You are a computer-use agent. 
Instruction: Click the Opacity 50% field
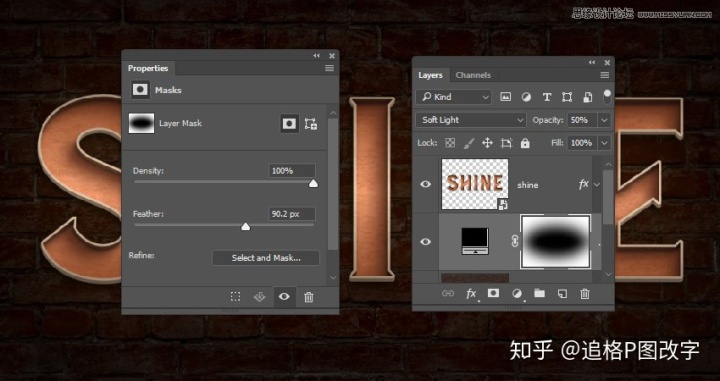click(582, 120)
